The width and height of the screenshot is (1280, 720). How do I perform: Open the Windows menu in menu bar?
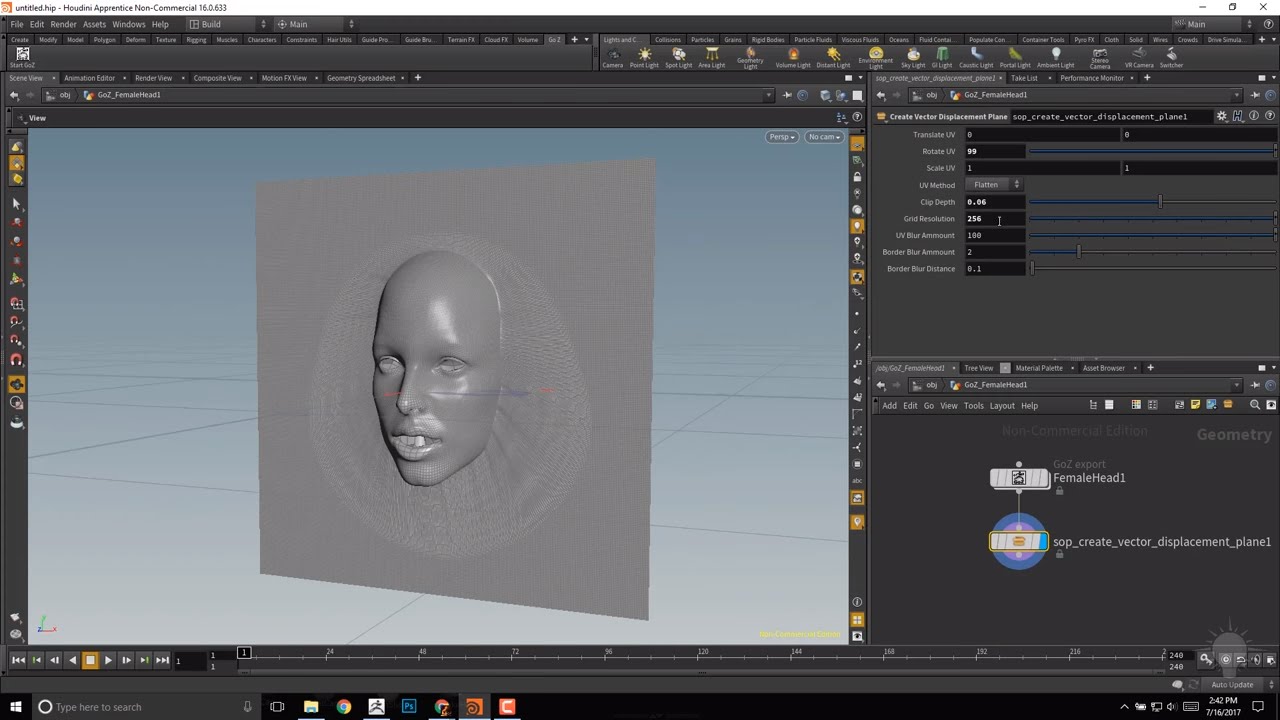coord(128,24)
